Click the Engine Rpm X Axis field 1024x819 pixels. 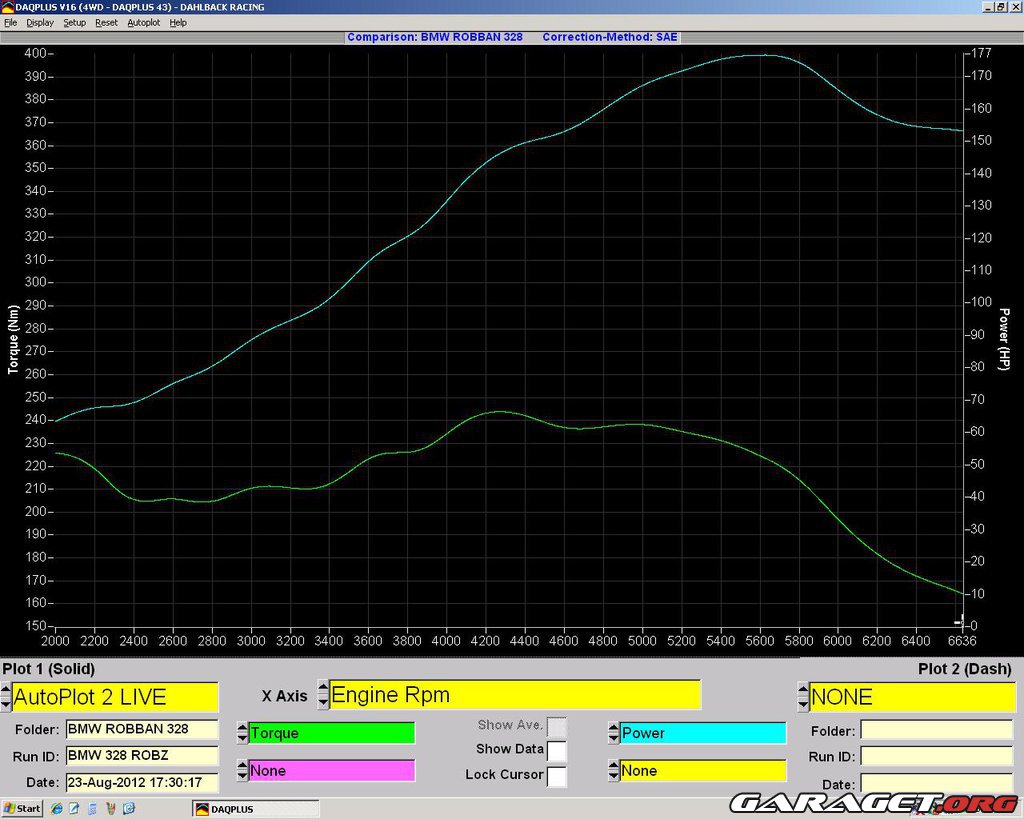point(515,694)
